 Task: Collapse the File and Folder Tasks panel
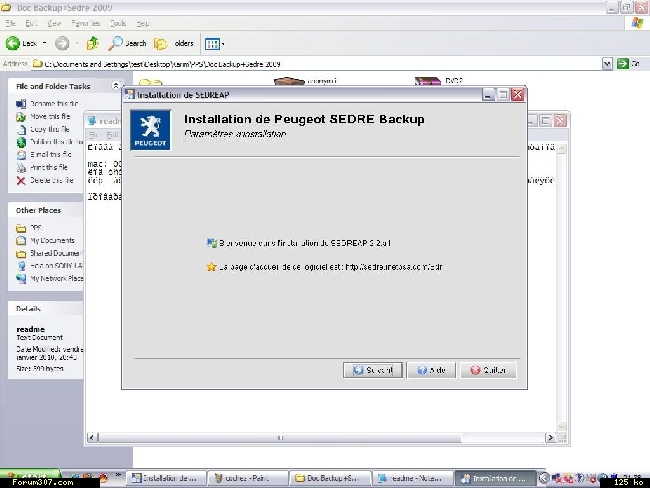[116, 86]
